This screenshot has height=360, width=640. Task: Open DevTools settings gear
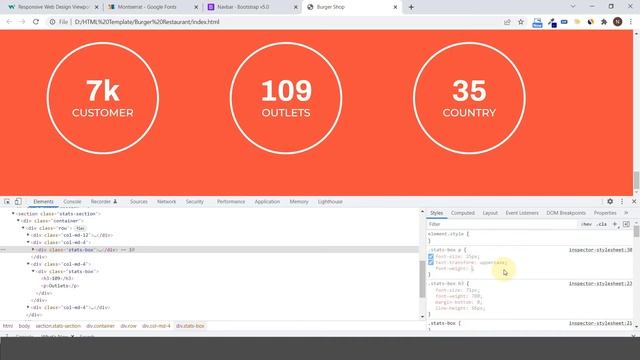(x=610, y=201)
